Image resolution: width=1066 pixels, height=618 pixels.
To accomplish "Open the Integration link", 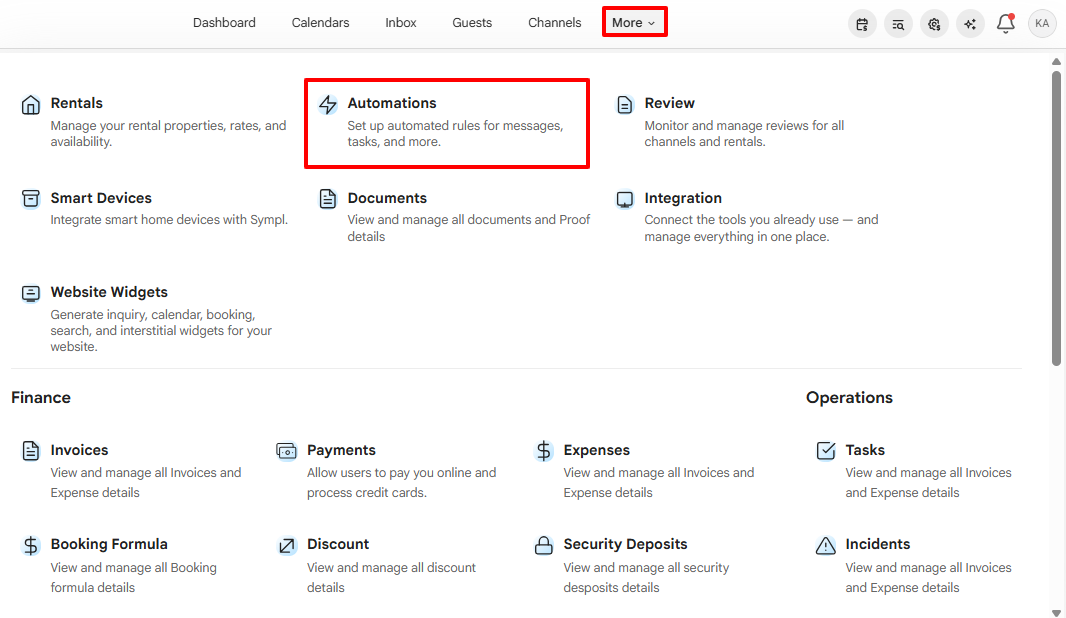I will coord(683,198).
